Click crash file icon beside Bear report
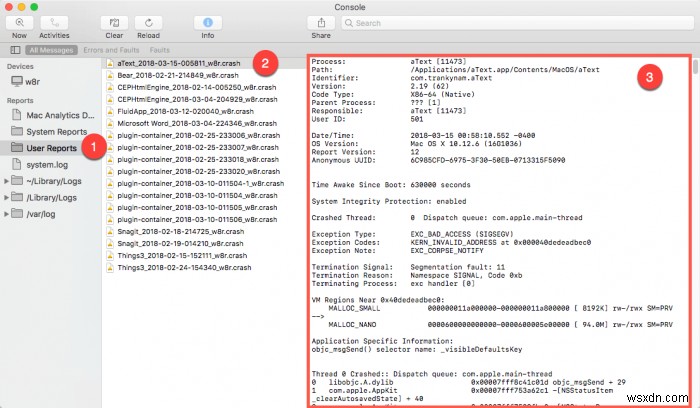The height and width of the screenshot is (408, 700). 109,75
